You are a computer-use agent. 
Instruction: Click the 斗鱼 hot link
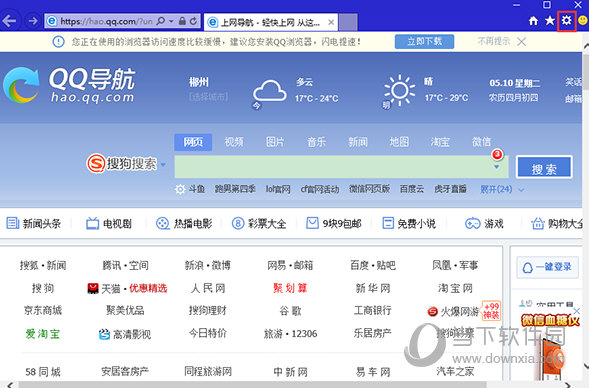tap(196, 189)
